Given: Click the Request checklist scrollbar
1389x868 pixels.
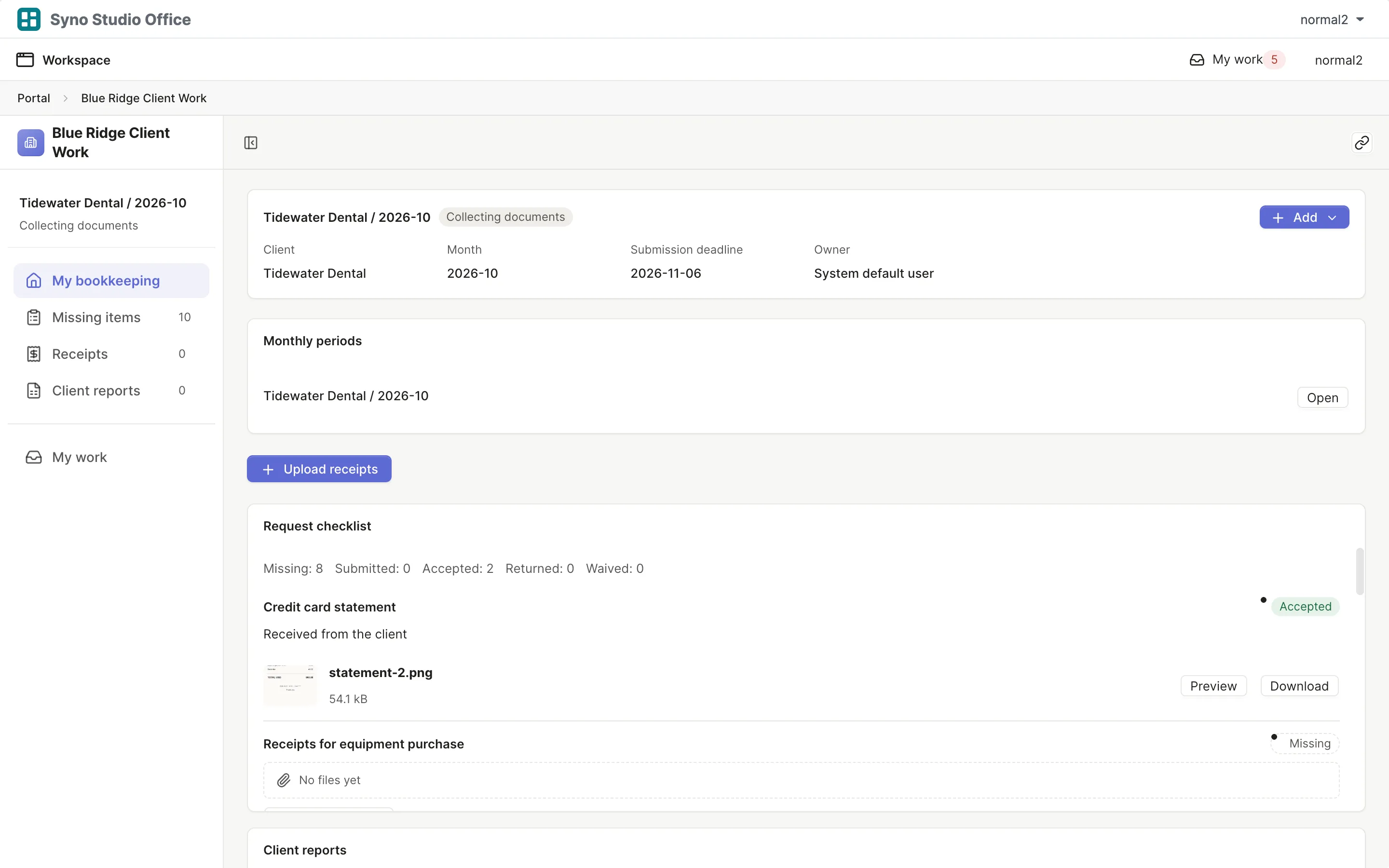Looking at the screenshot, I should [x=1359, y=571].
